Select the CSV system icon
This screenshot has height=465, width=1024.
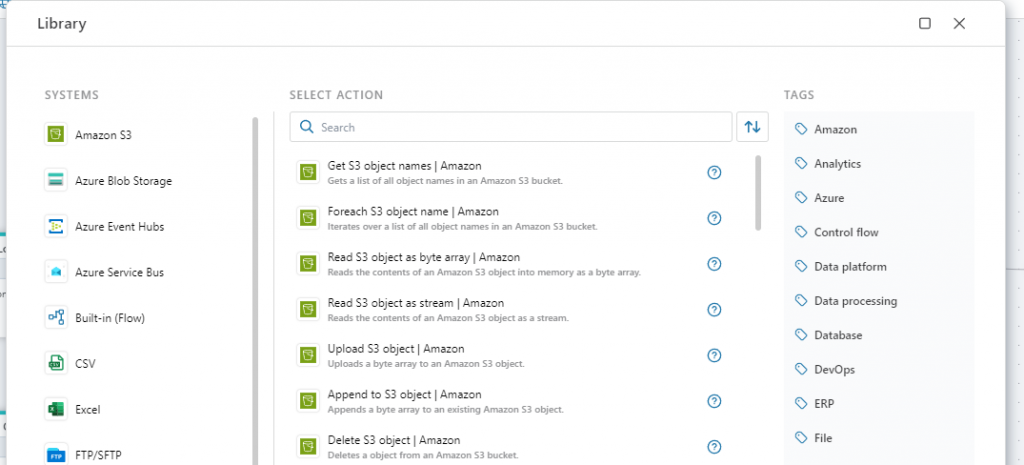pyautogui.click(x=55, y=363)
